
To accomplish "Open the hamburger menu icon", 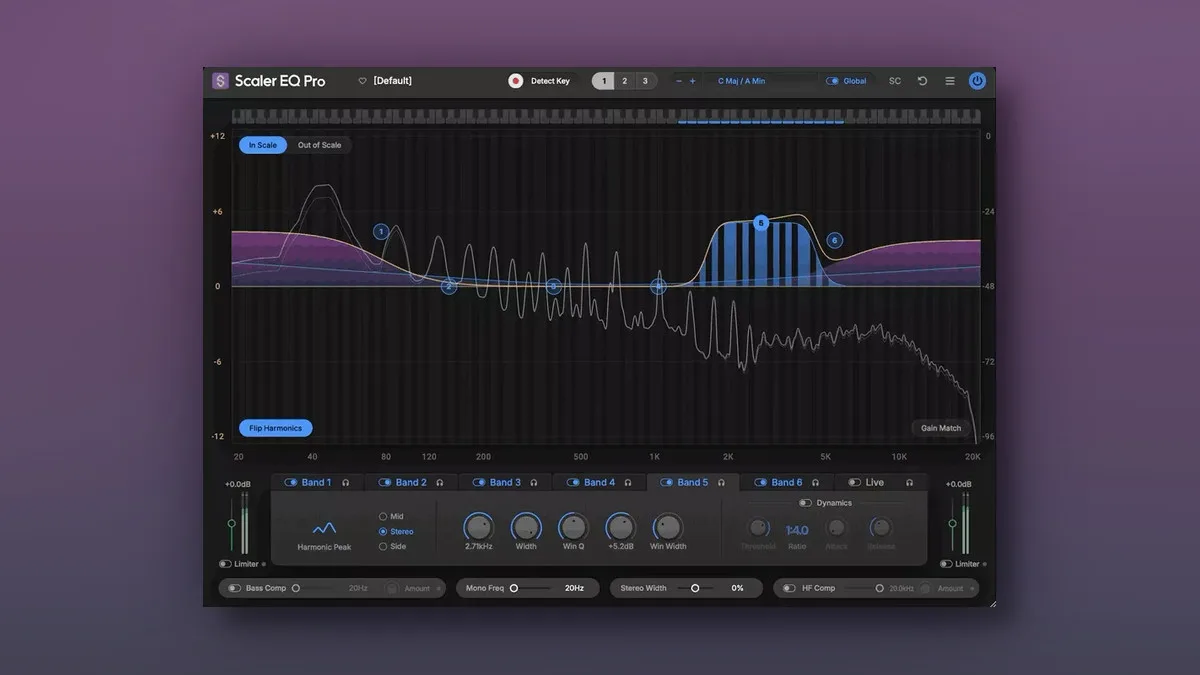I will (x=950, y=81).
